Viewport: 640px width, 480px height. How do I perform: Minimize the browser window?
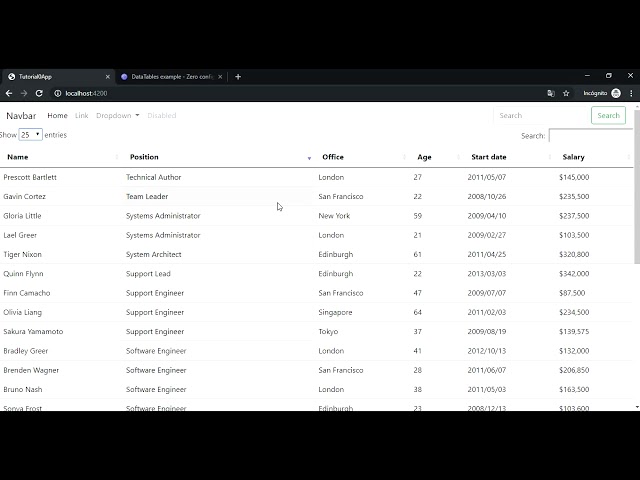point(587,76)
